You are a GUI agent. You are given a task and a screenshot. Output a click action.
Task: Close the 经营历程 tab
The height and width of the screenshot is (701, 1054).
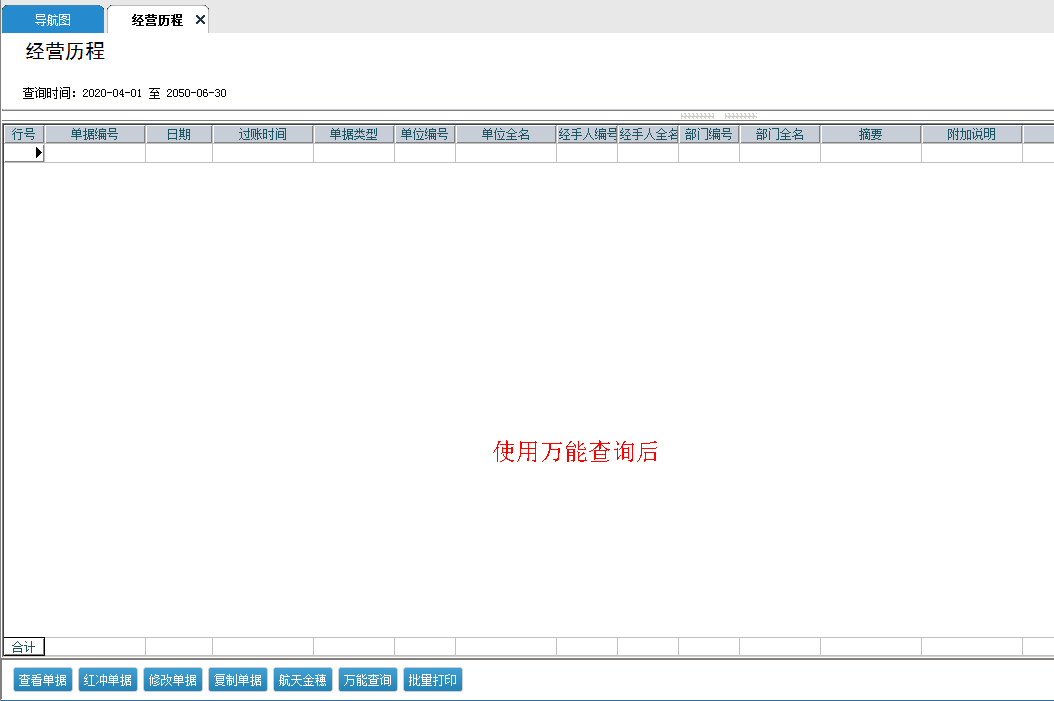coord(200,20)
